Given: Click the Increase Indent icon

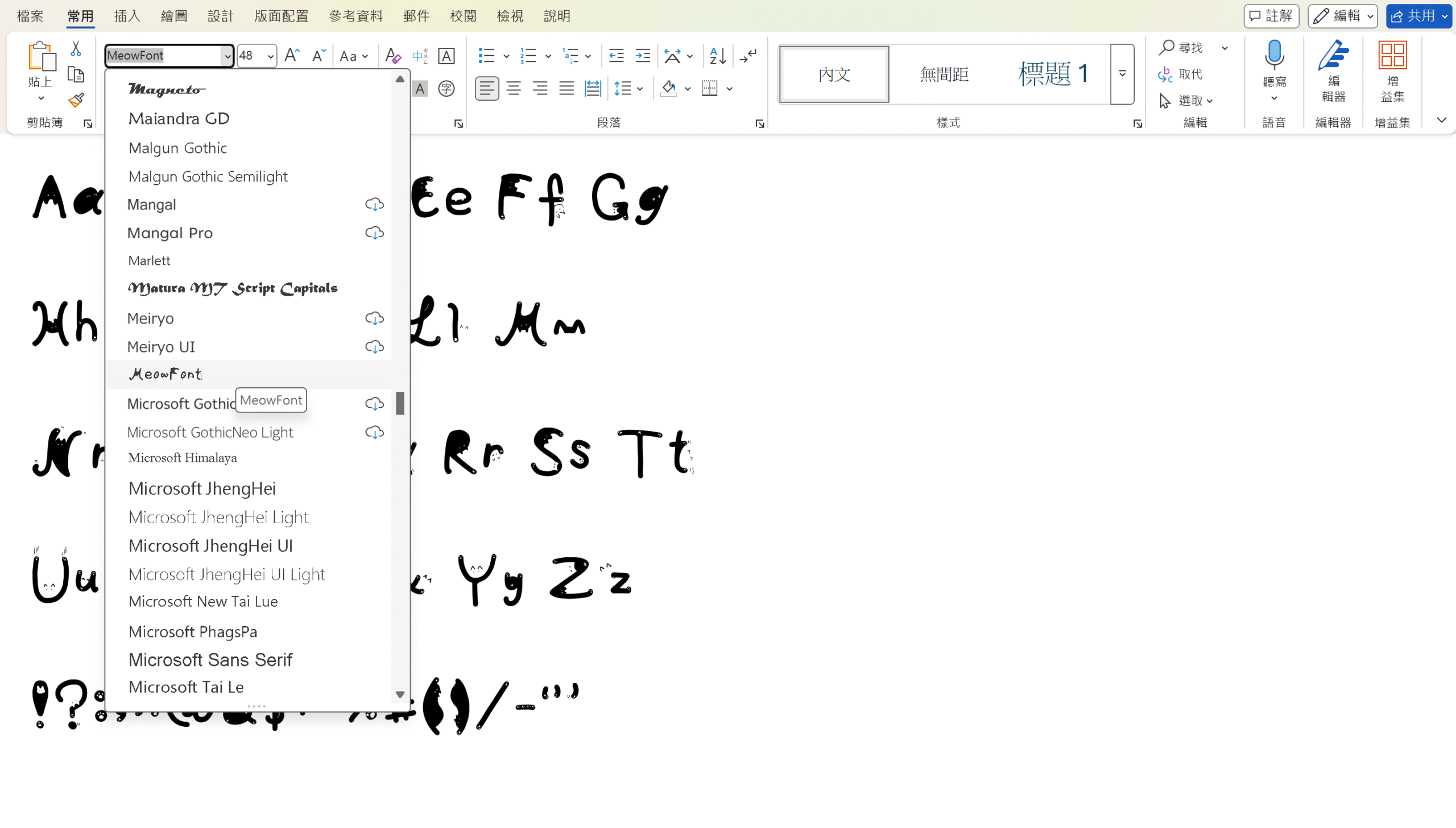Looking at the screenshot, I should tap(643, 56).
